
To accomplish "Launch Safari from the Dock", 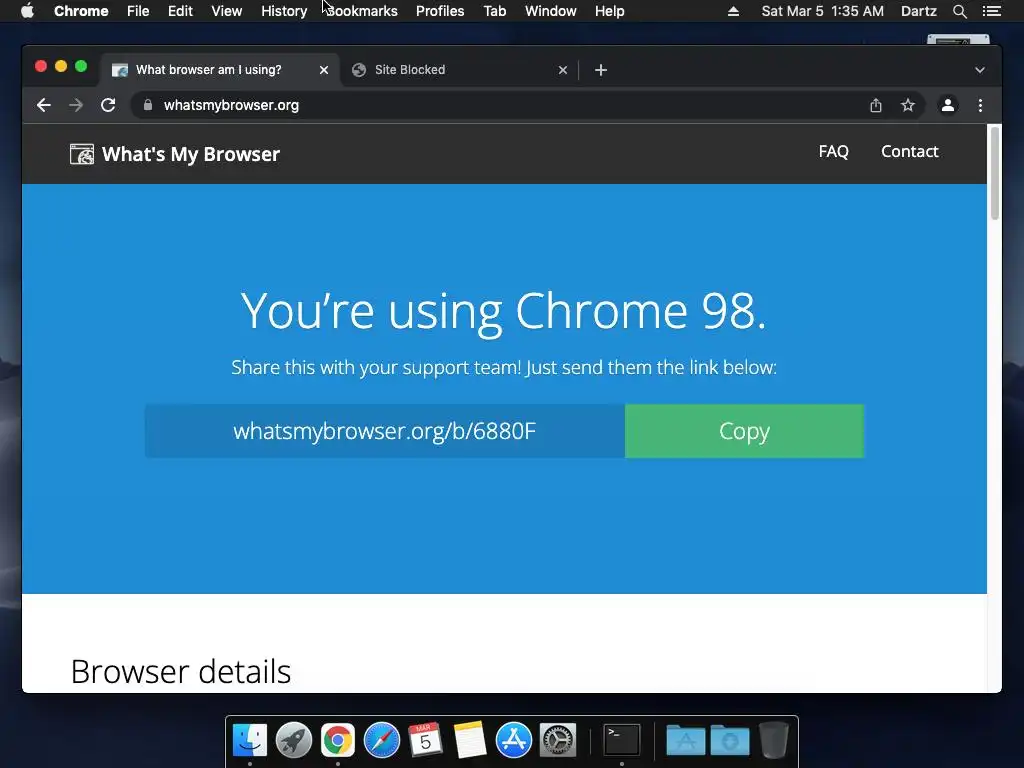I will (x=381, y=740).
